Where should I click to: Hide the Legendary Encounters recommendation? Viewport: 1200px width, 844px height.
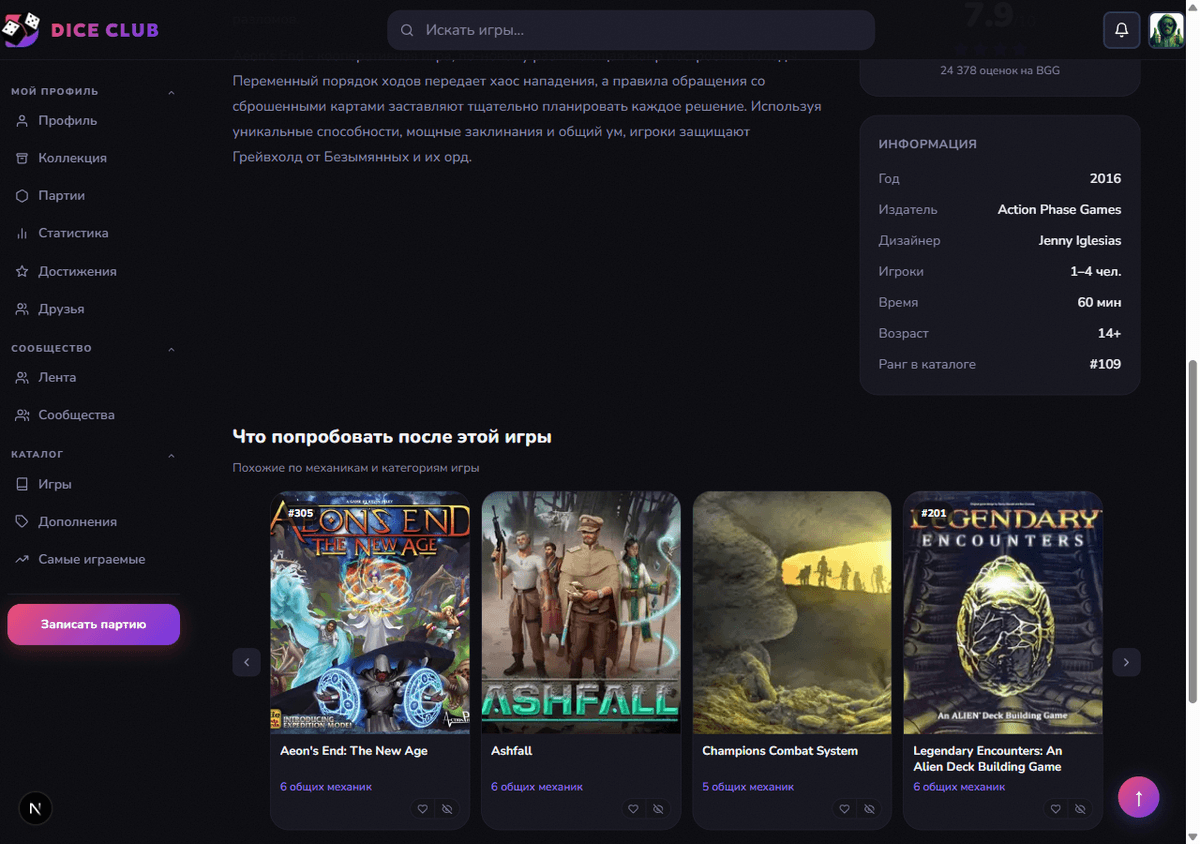[x=1080, y=809]
